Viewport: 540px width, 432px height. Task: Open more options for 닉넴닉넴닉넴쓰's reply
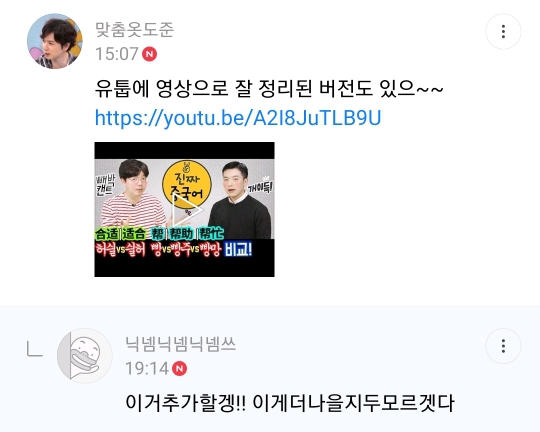[503, 346]
